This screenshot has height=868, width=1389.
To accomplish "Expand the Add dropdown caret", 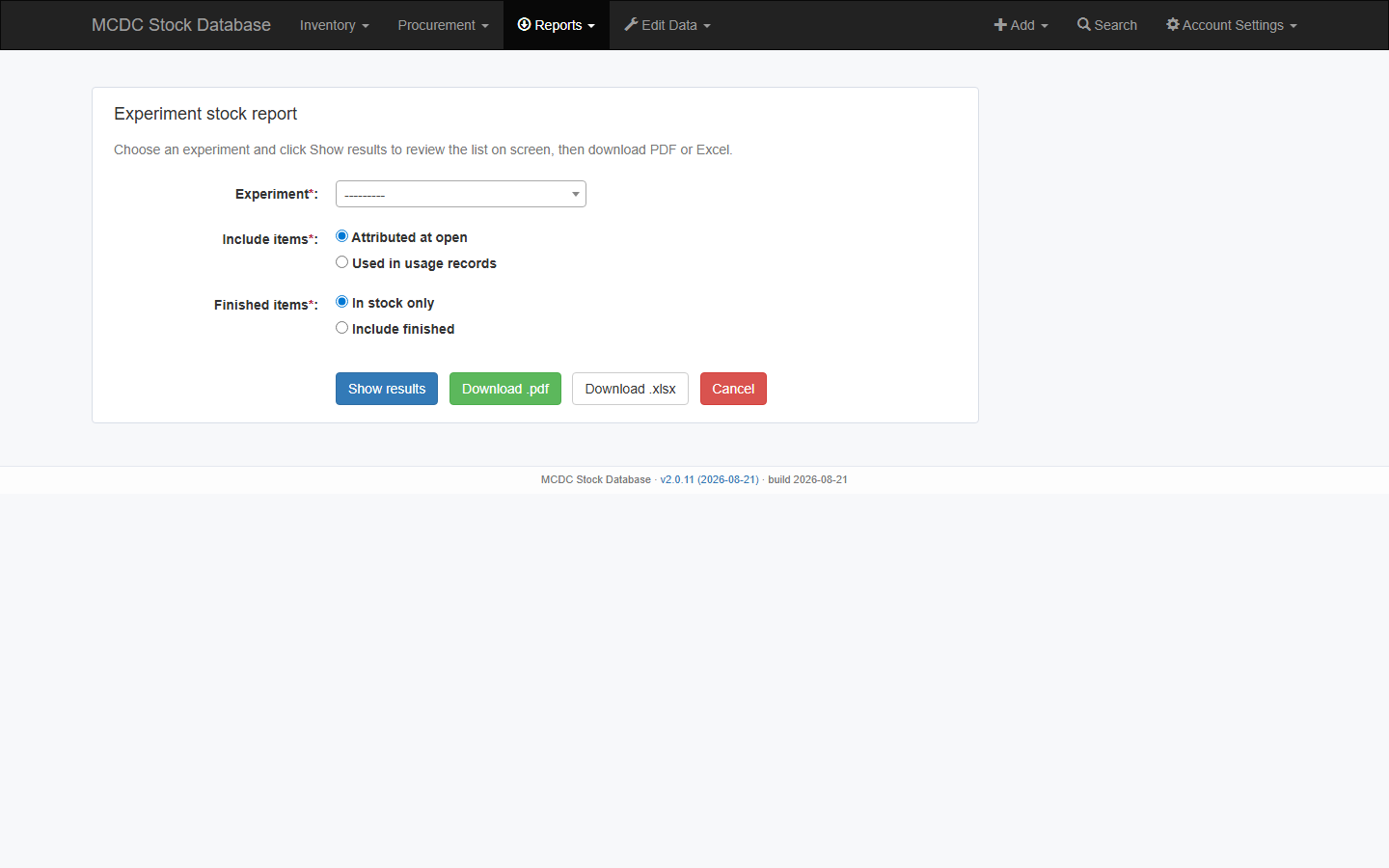I will click(x=1045, y=26).
